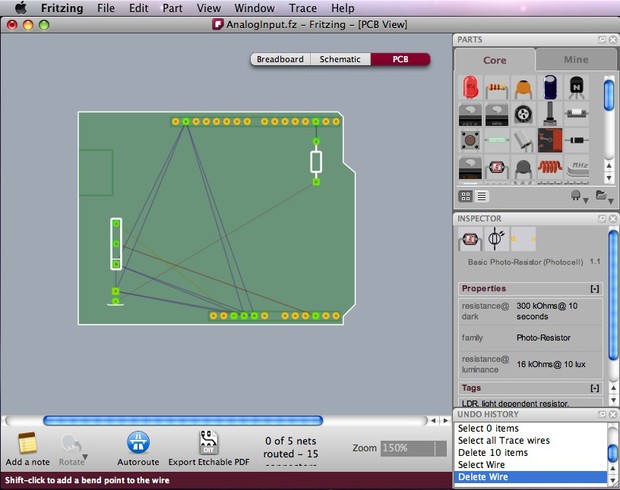Click the Parts bin scroll up arrow

coord(609,165)
